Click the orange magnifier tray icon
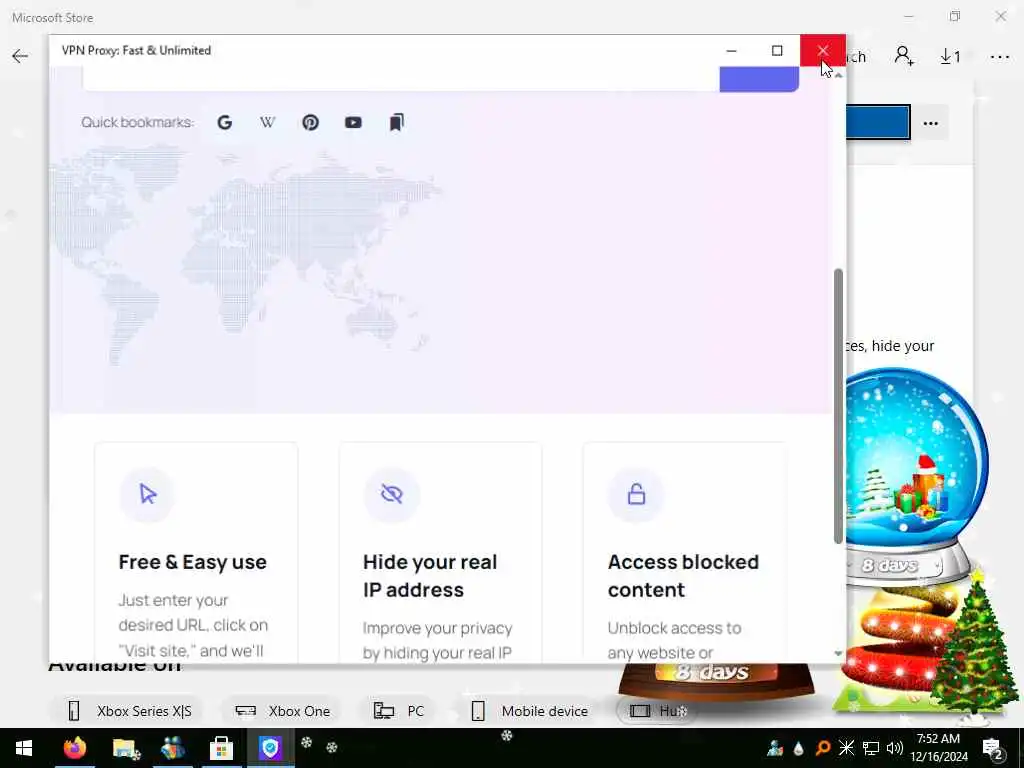 click(x=823, y=748)
